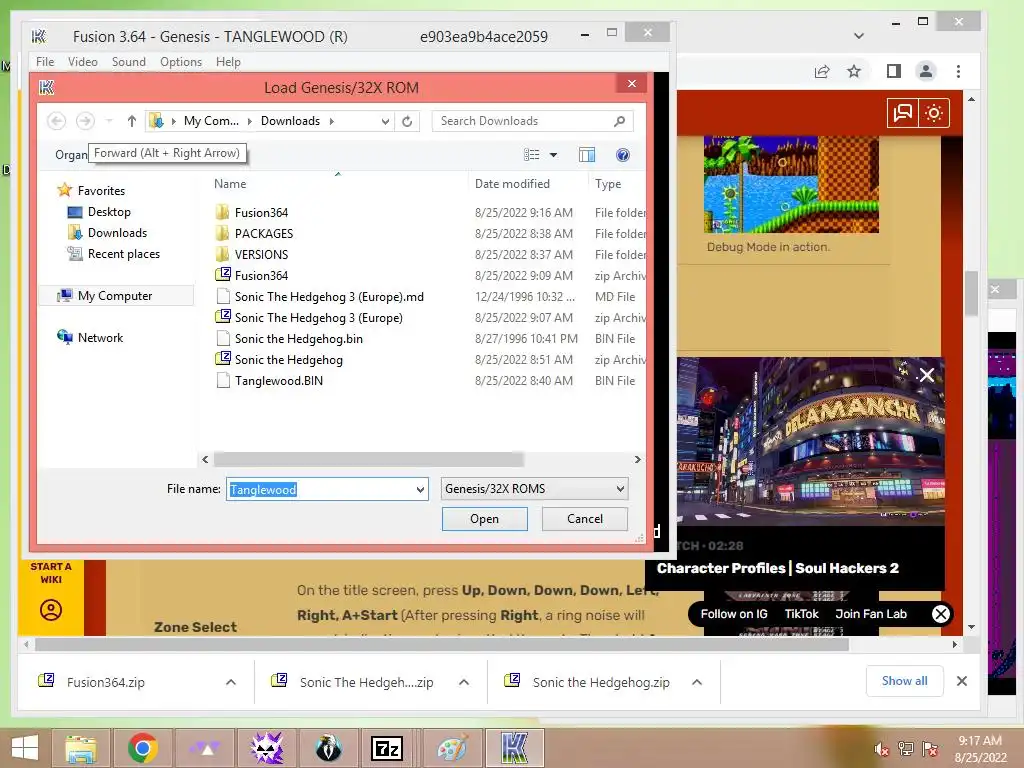Sort files by Date modified column

(513, 184)
